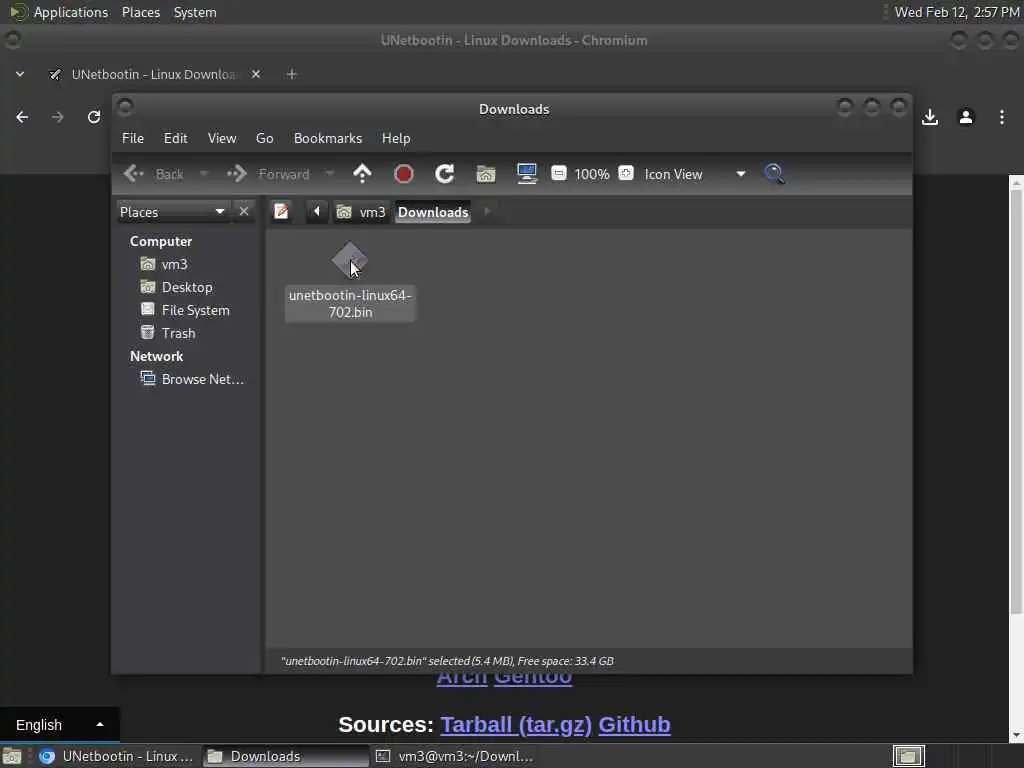Open Tarball (tar.gz) link
This screenshot has height=768, width=1024.
tap(516, 724)
